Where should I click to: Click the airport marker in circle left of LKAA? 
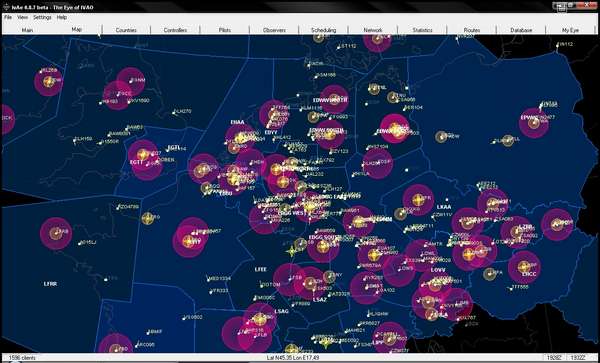click(418, 200)
